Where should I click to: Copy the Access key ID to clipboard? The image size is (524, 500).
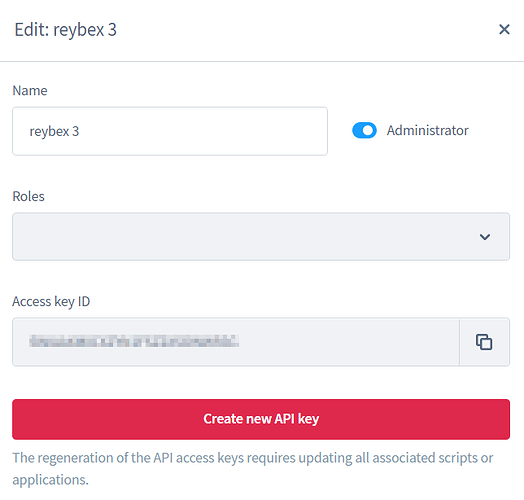coord(484,342)
